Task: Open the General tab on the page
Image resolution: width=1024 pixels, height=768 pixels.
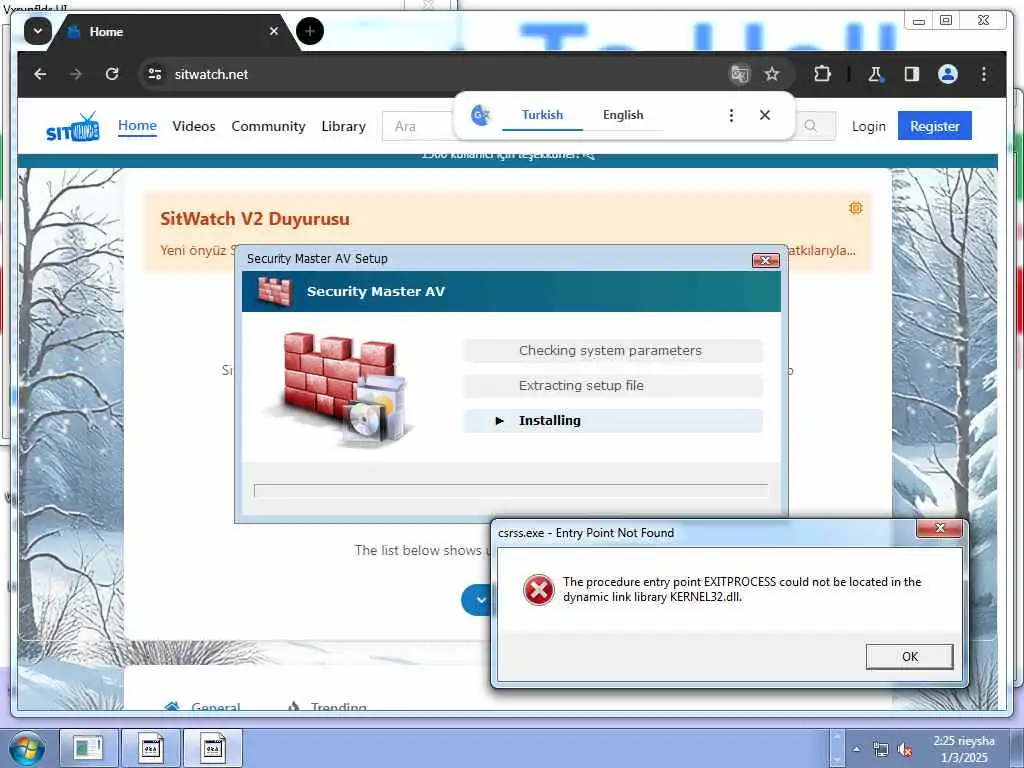Action: [x=203, y=707]
